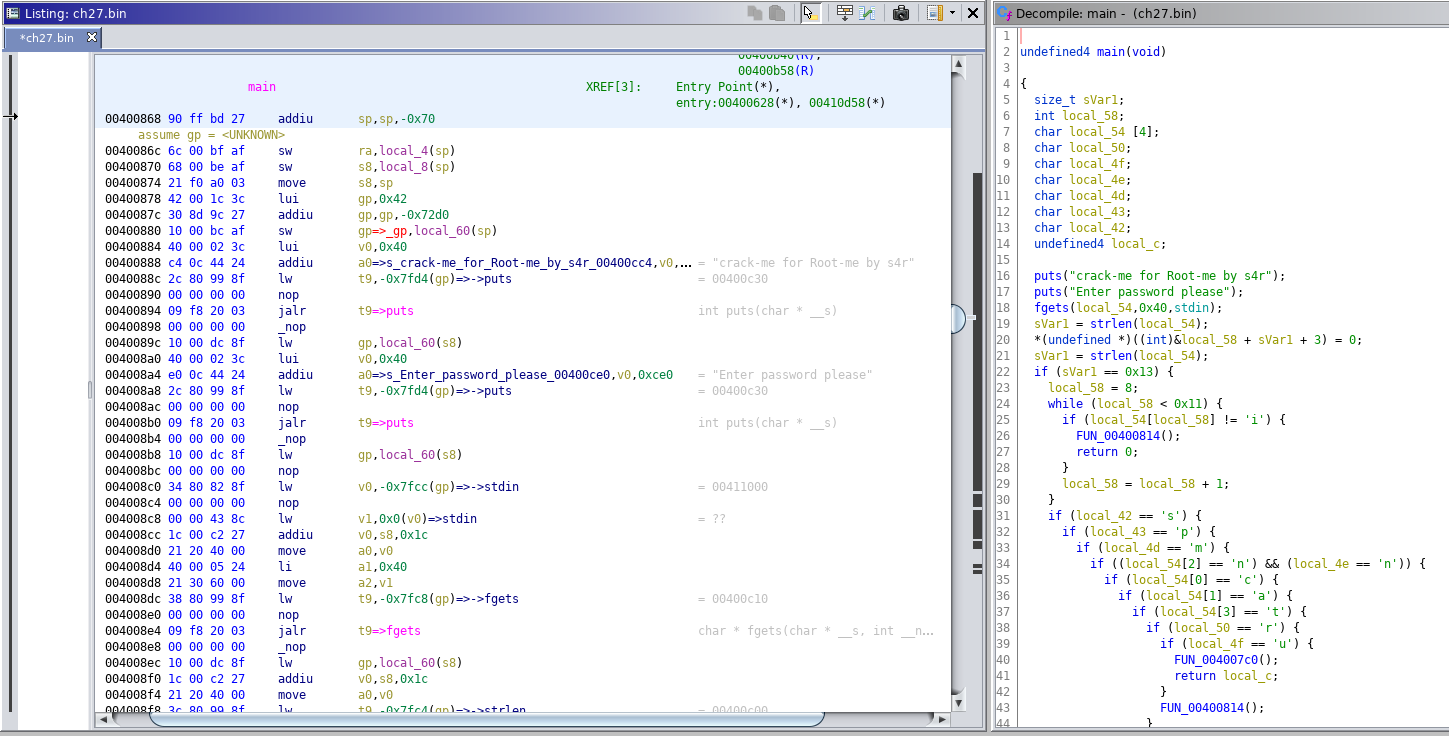Click the listing vertical scrollbar thumb
The image size is (1449, 738).
pyautogui.click(x=959, y=319)
